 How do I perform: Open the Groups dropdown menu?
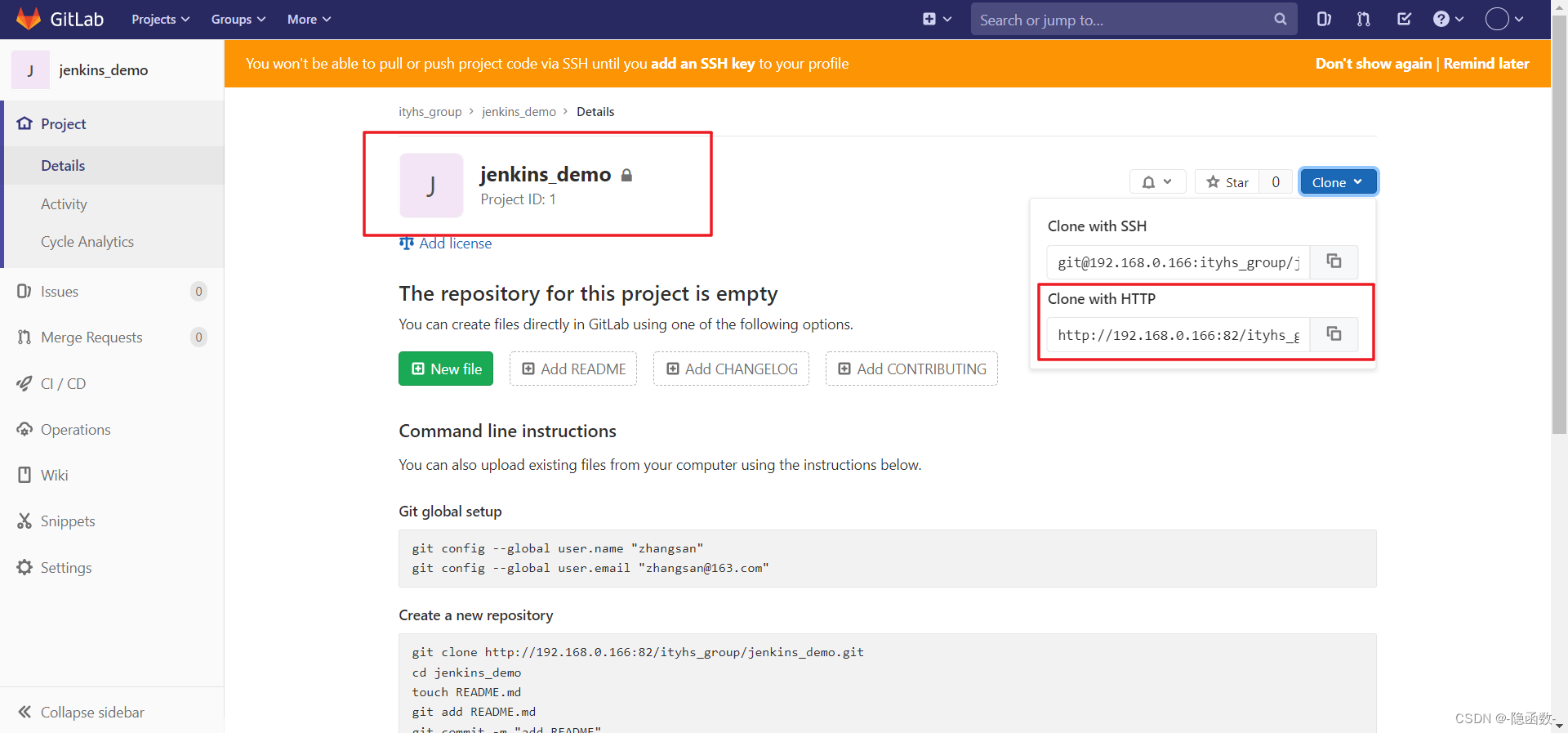pyautogui.click(x=238, y=20)
